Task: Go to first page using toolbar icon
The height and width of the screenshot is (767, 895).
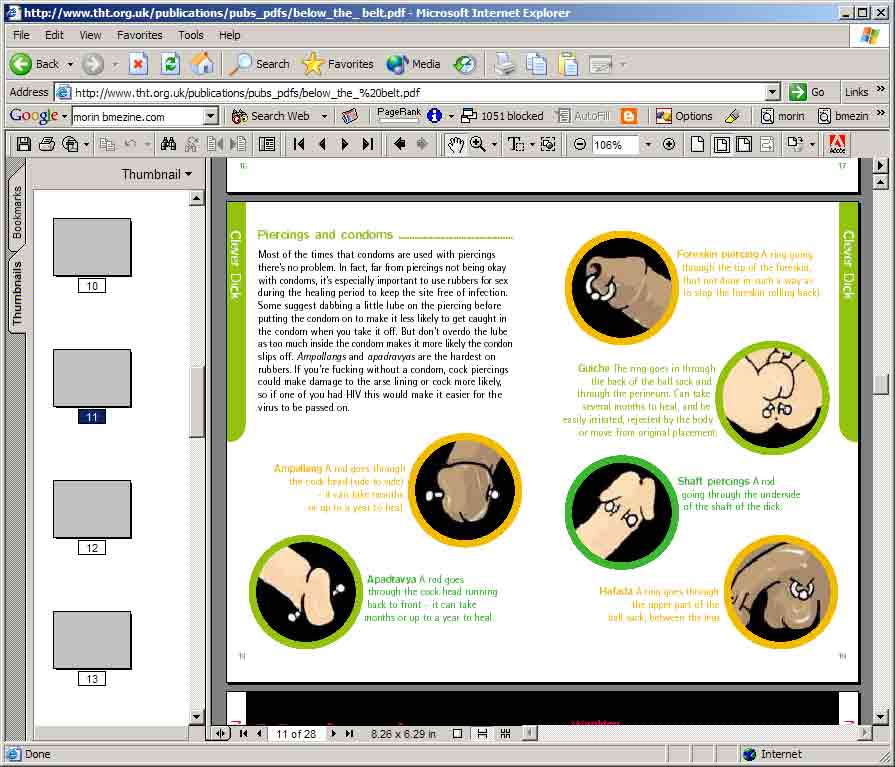Action: [x=299, y=144]
